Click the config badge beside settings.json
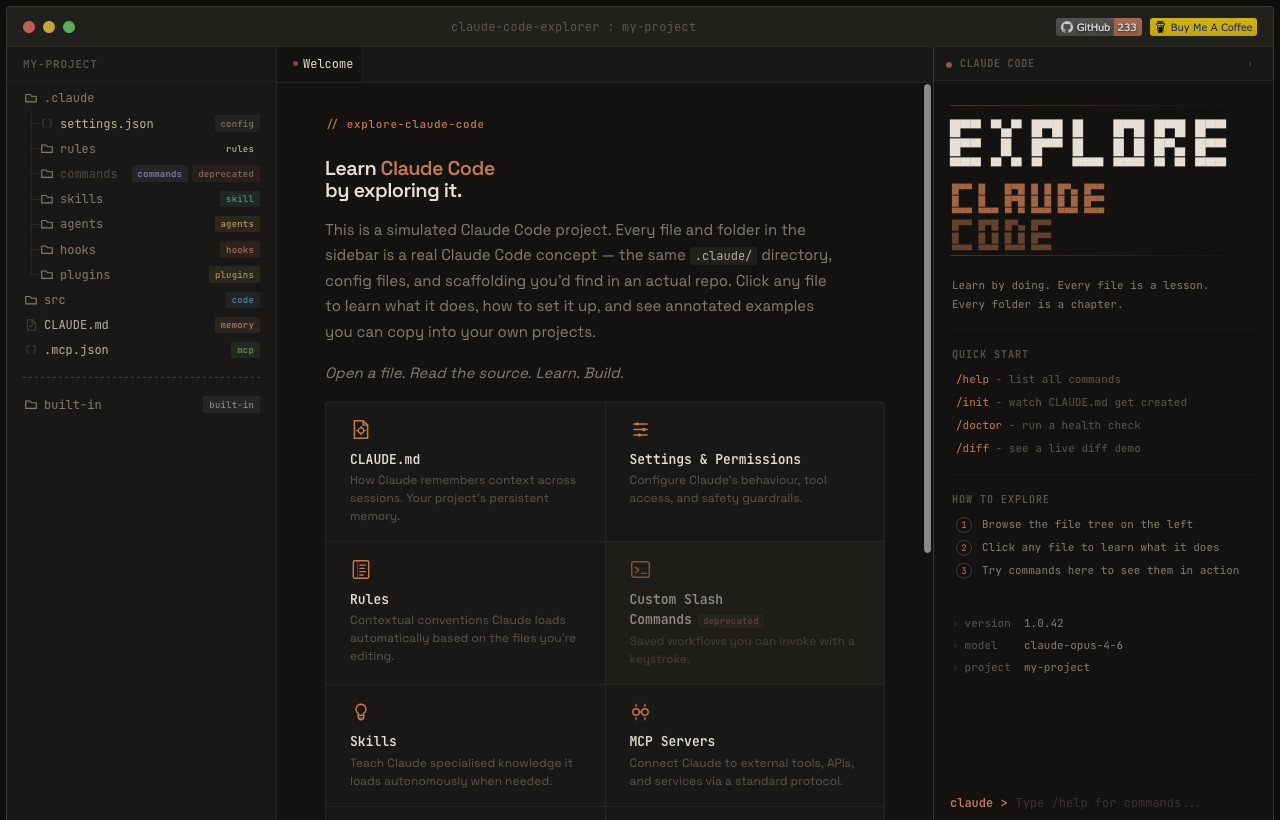The height and width of the screenshot is (820, 1280). [237, 124]
